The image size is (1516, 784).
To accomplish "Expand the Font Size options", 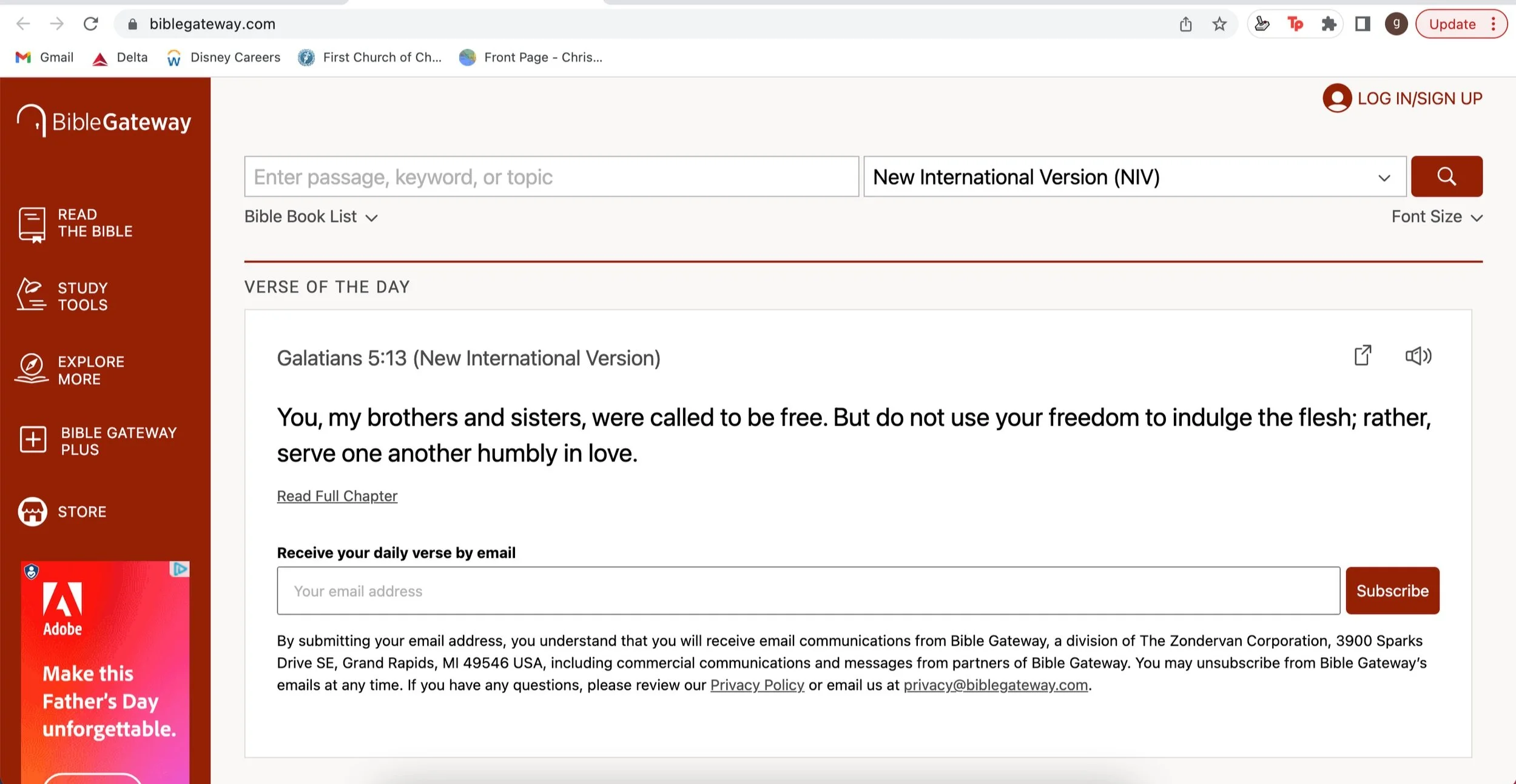I will coord(1436,217).
